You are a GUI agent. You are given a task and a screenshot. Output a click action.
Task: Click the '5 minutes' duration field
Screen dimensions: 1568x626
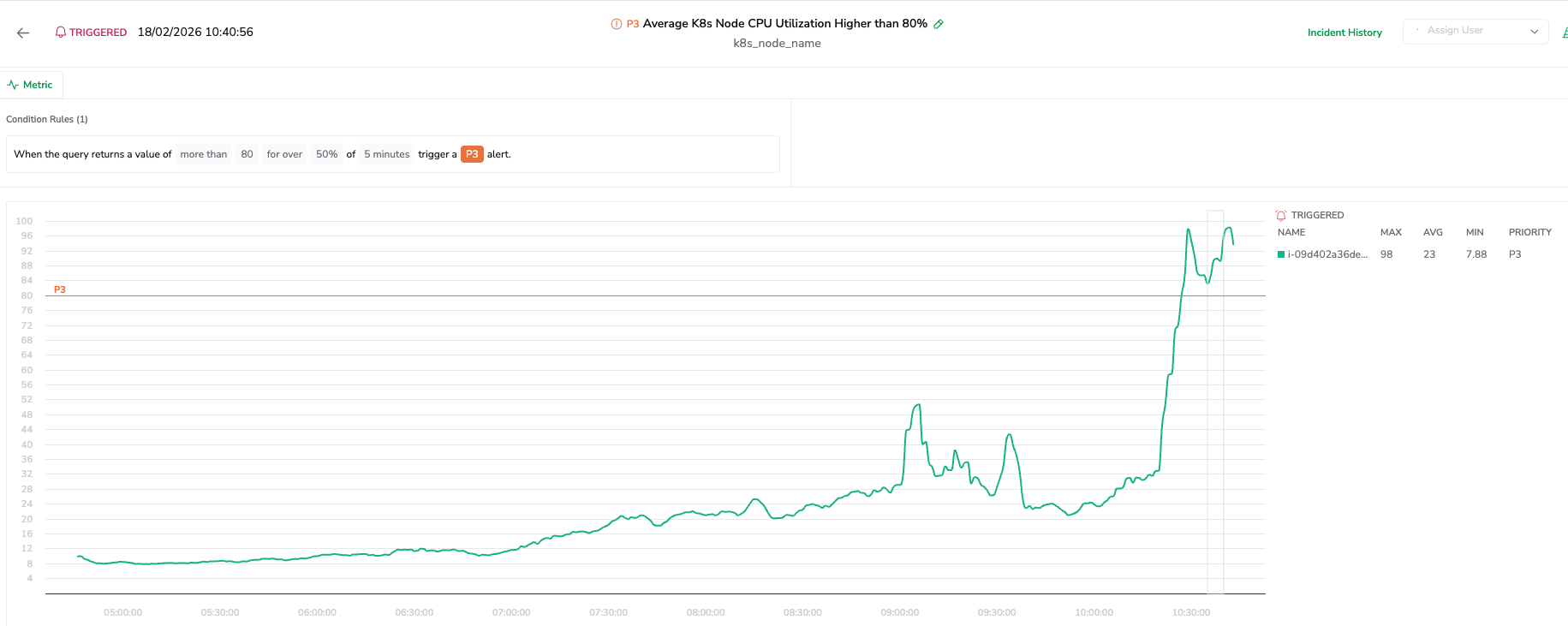point(387,154)
